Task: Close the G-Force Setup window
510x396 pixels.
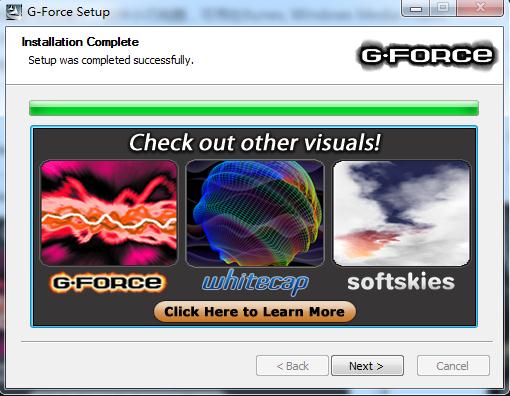Action: [x=480, y=8]
